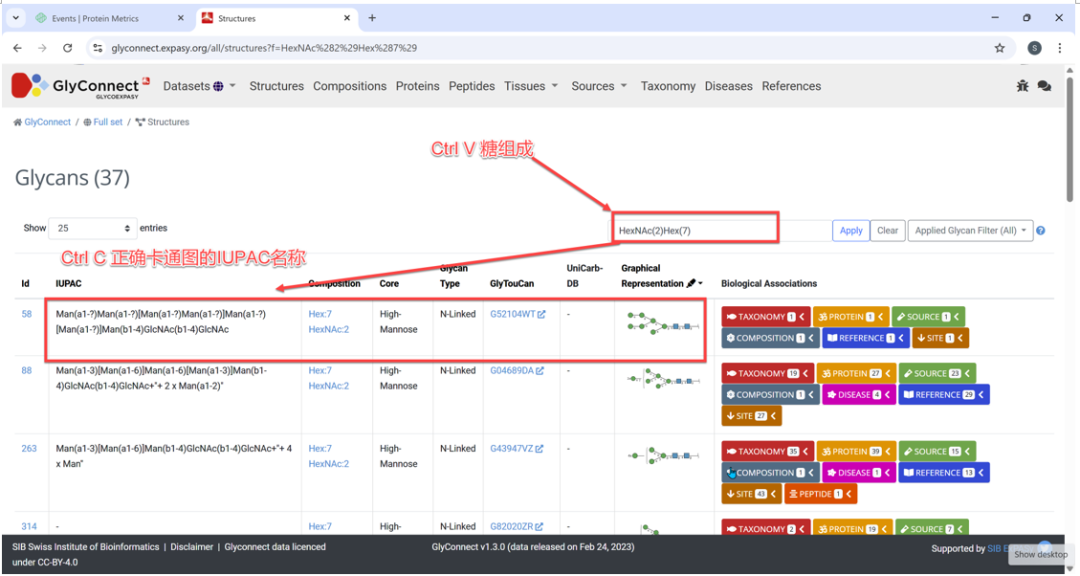Viewport: 1080px width, 576px height.
Task: Click the blue help question mark icon
Action: point(1041,231)
